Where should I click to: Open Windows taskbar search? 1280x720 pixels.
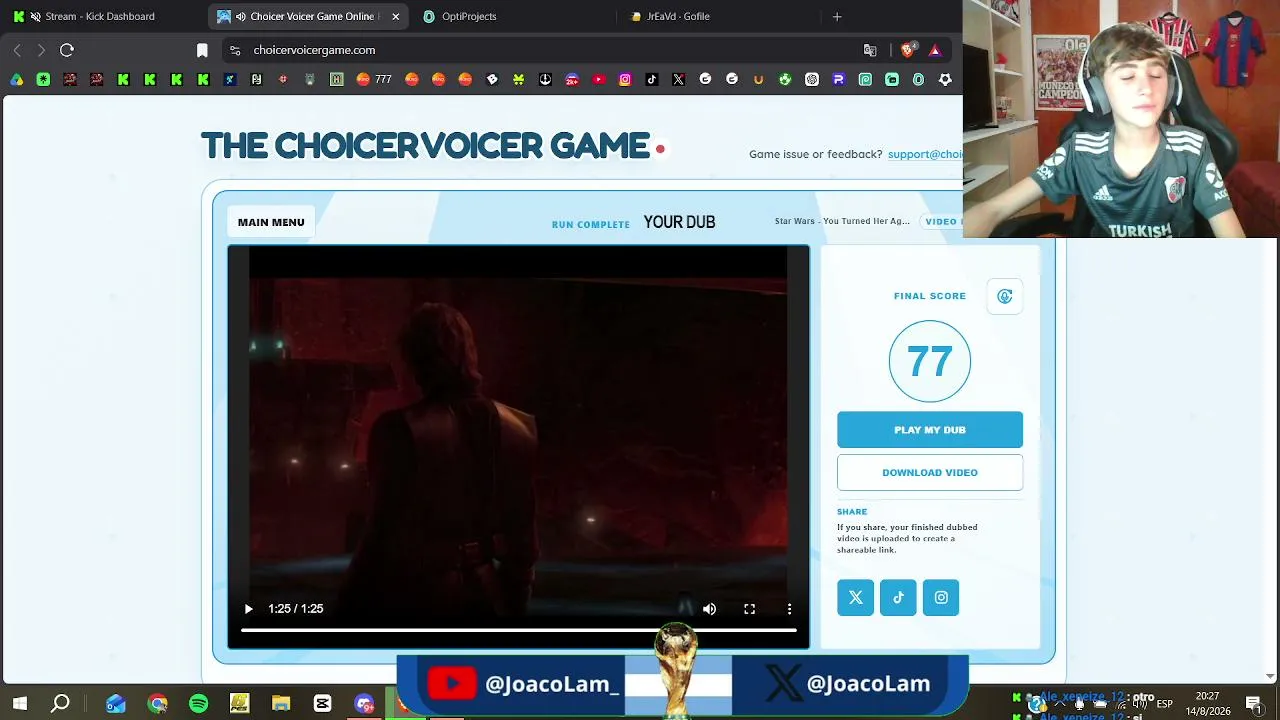pyautogui.click(x=60, y=704)
